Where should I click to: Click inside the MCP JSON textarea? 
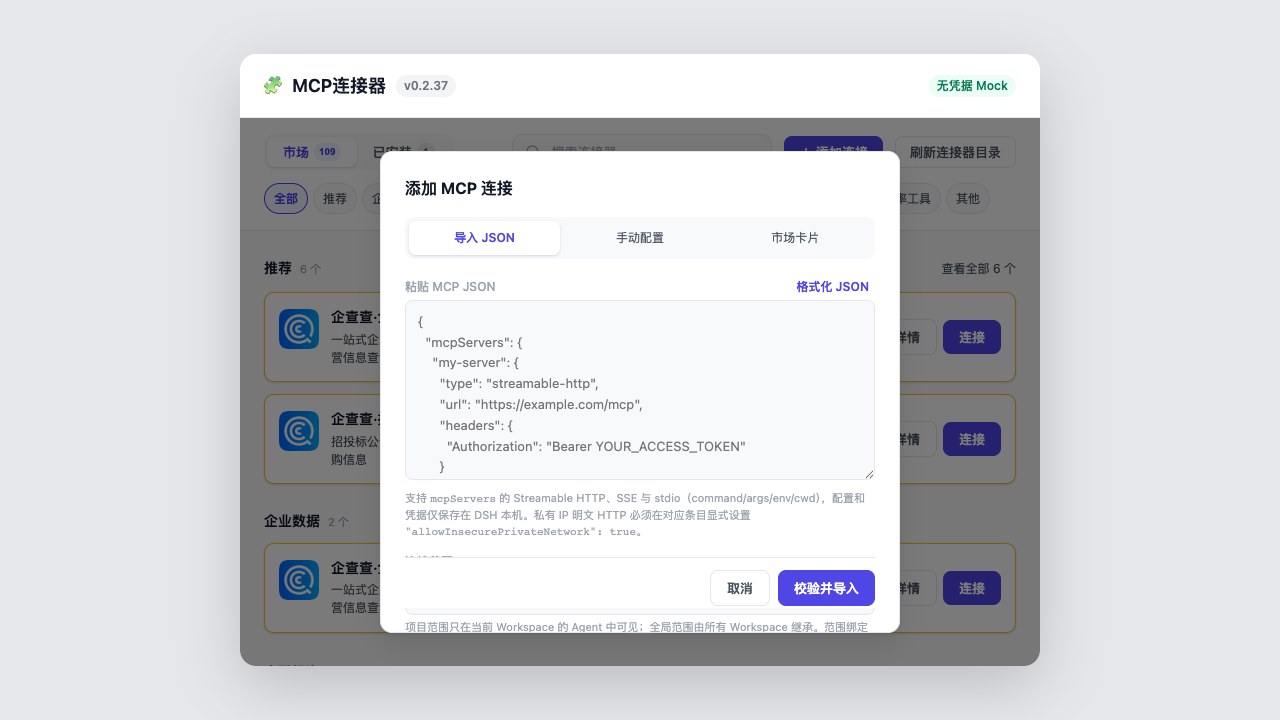[x=640, y=390]
